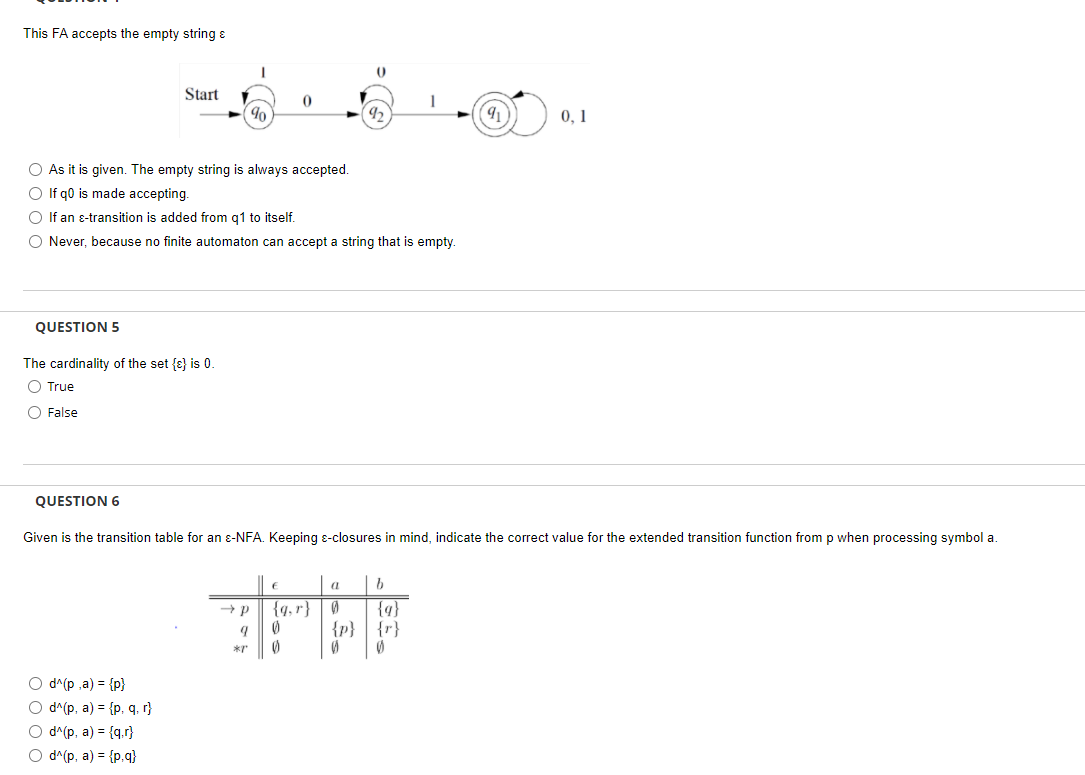This screenshot has height=775, width=1085.
Task: Select the option d^(p, a) = {q,r}
Action: point(35,731)
